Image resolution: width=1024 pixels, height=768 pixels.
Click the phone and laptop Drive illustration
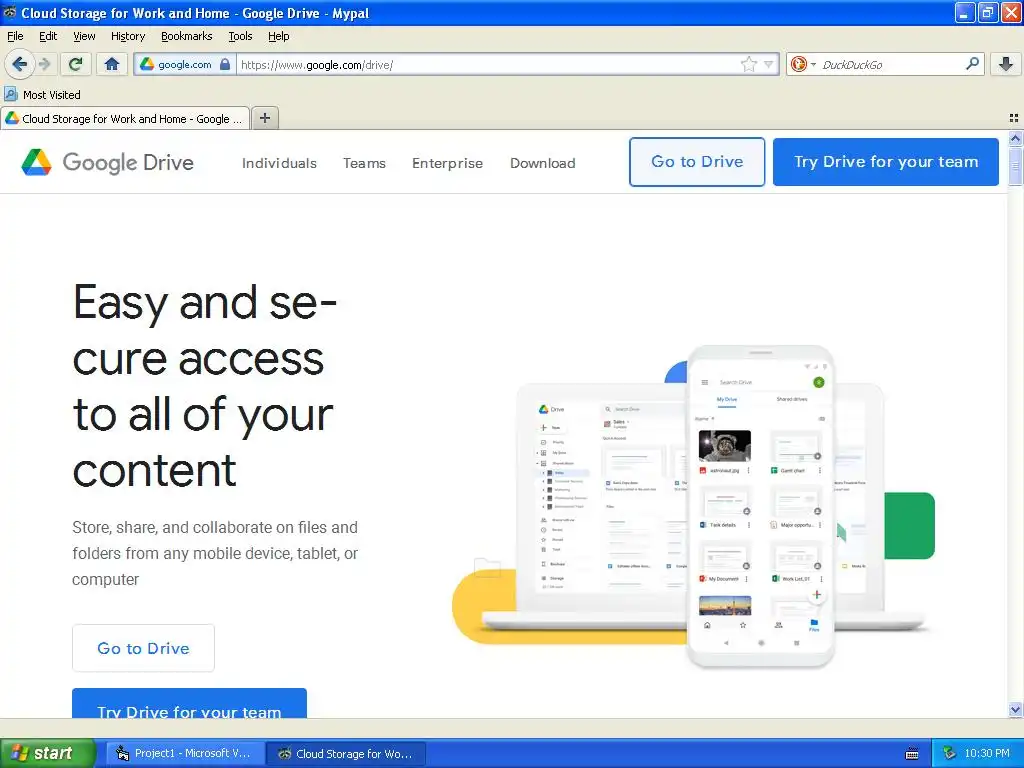coord(694,507)
